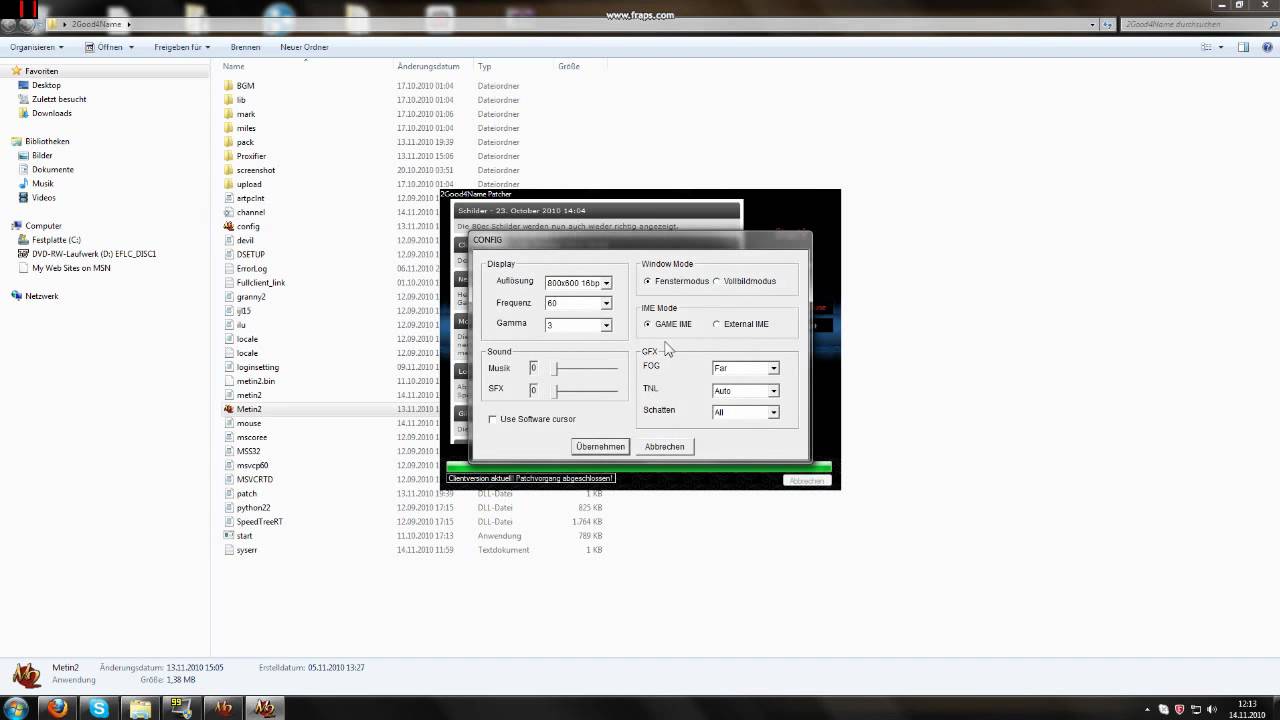Click the Explorer back navigation arrow
The image size is (1280, 720).
(x=10, y=24)
